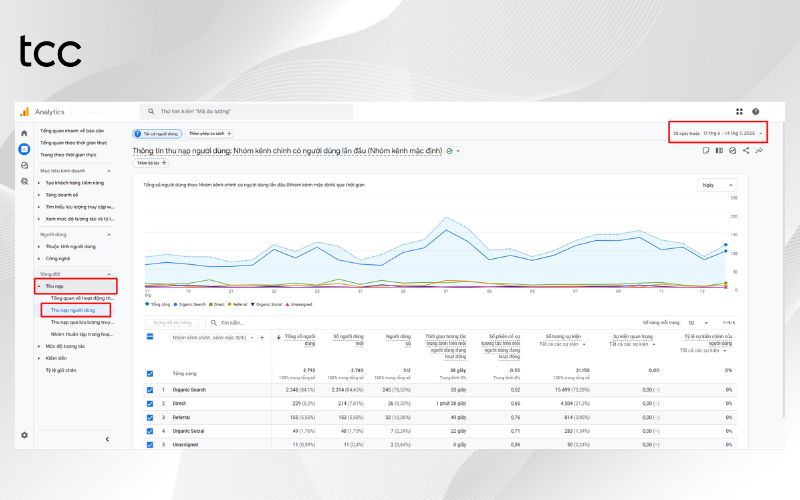
Task: Open the Ngày granularity dropdown
Action: (717, 185)
